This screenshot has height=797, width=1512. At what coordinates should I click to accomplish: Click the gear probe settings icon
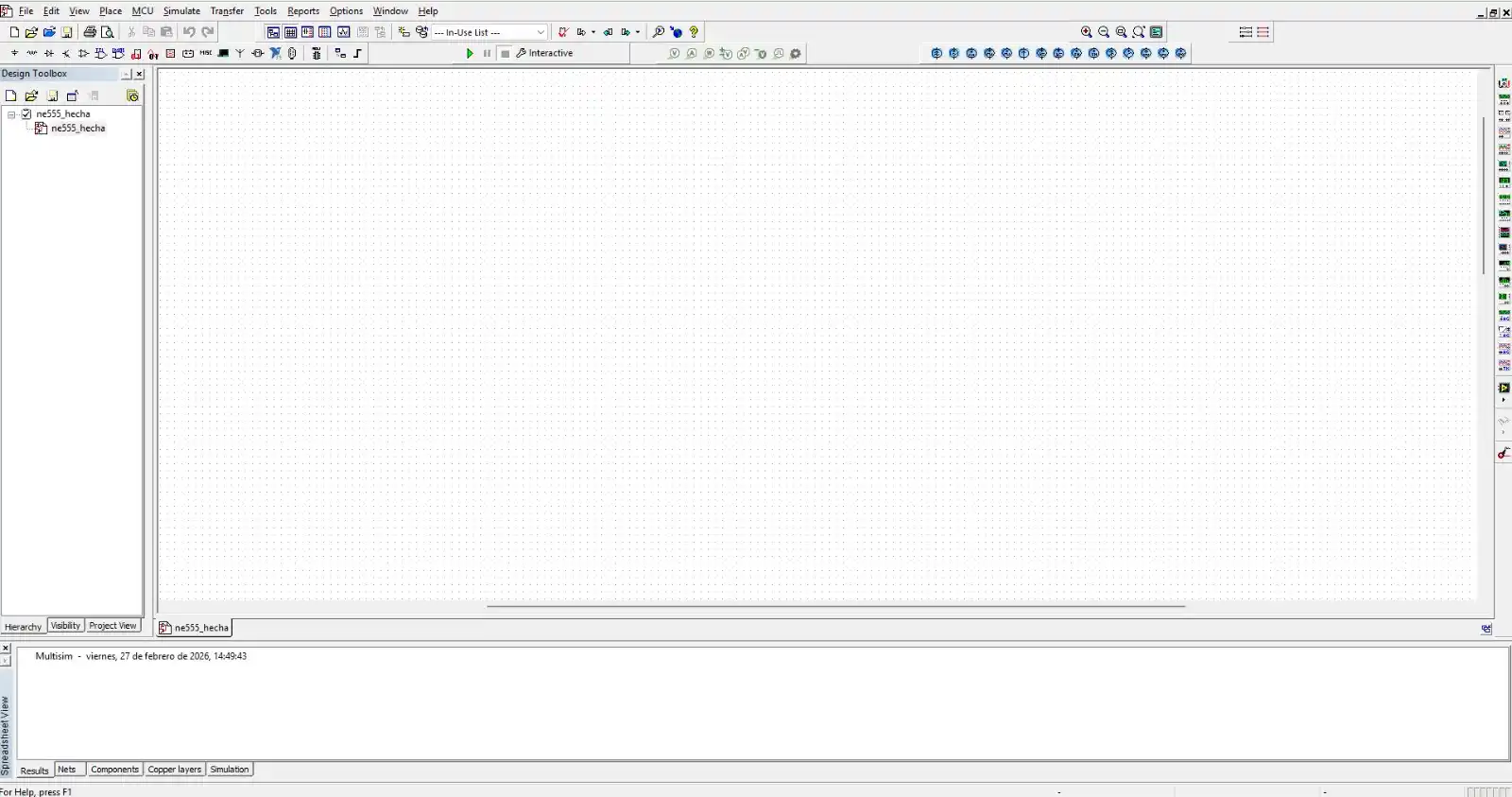click(796, 54)
